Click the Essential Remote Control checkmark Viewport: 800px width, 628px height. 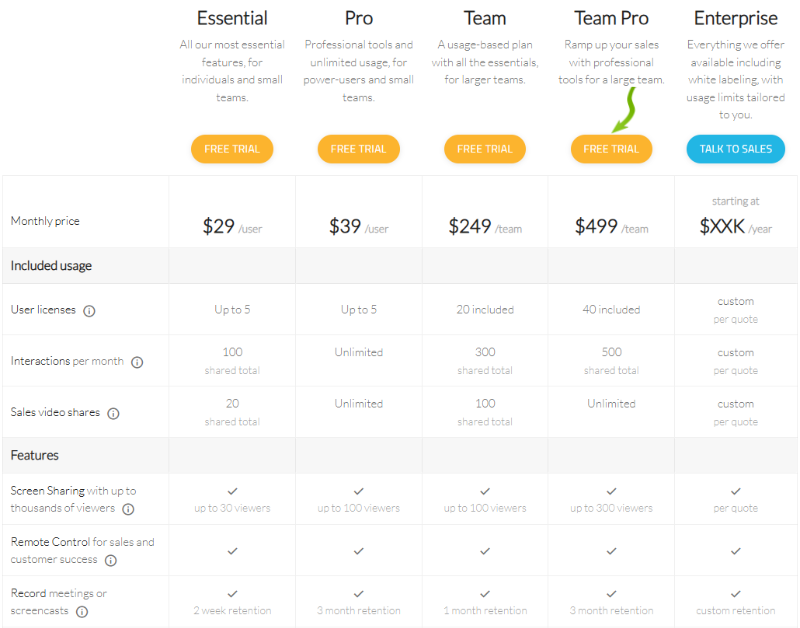[232, 551]
